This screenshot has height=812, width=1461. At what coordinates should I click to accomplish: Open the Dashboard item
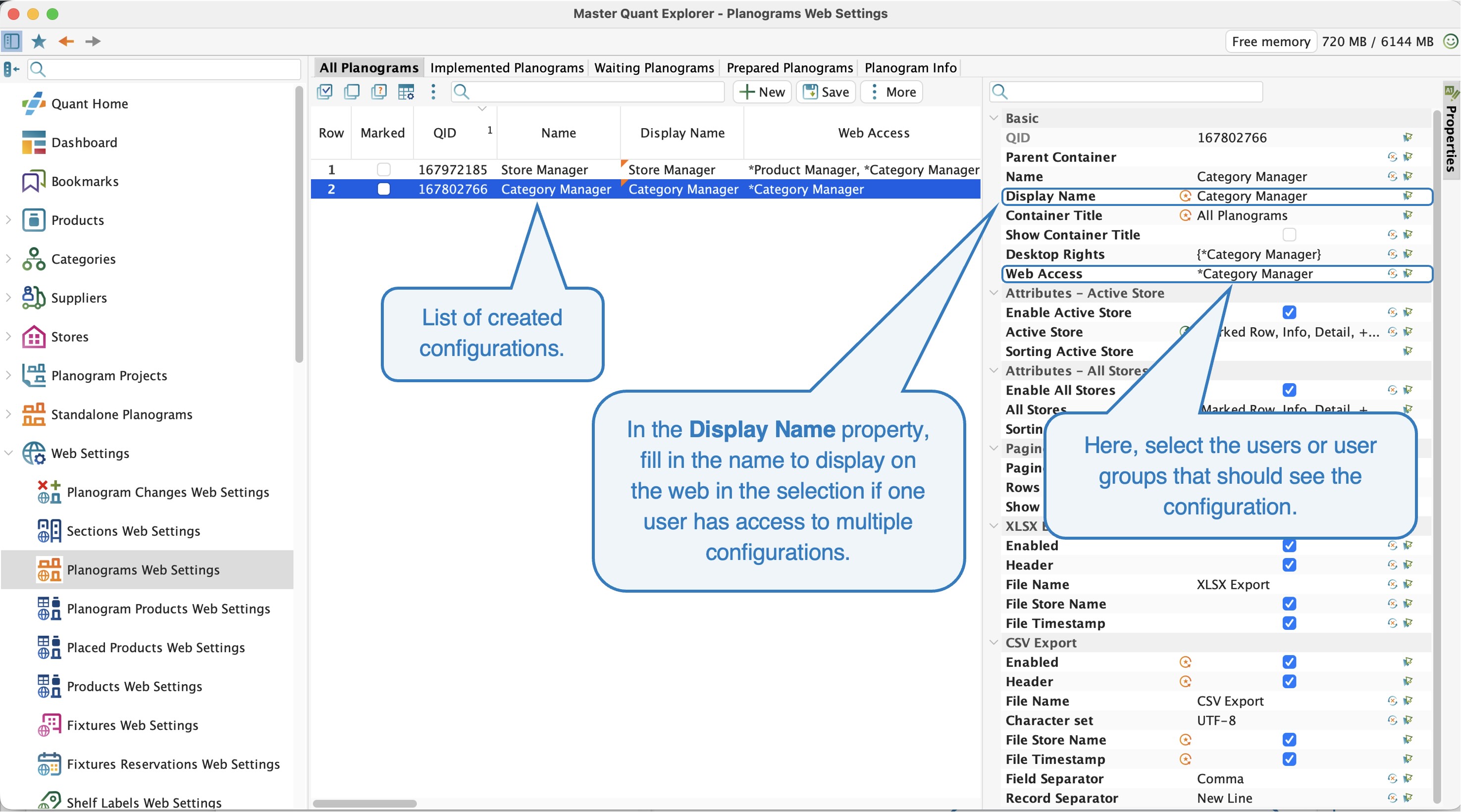pyautogui.click(x=84, y=142)
